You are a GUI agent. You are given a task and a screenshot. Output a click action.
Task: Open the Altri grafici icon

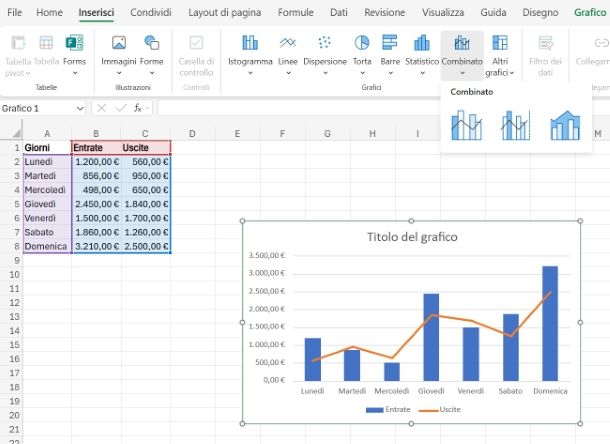pyautogui.click(x=500, y=43)
